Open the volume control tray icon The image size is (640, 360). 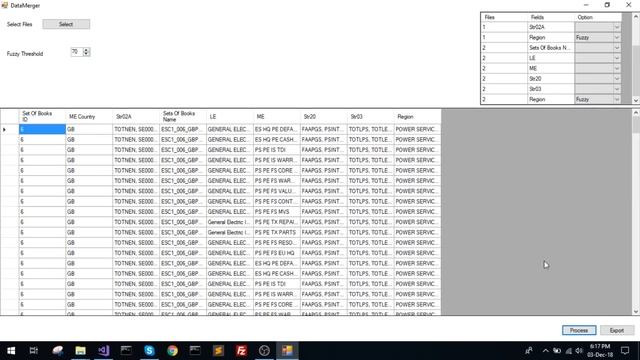579,351
